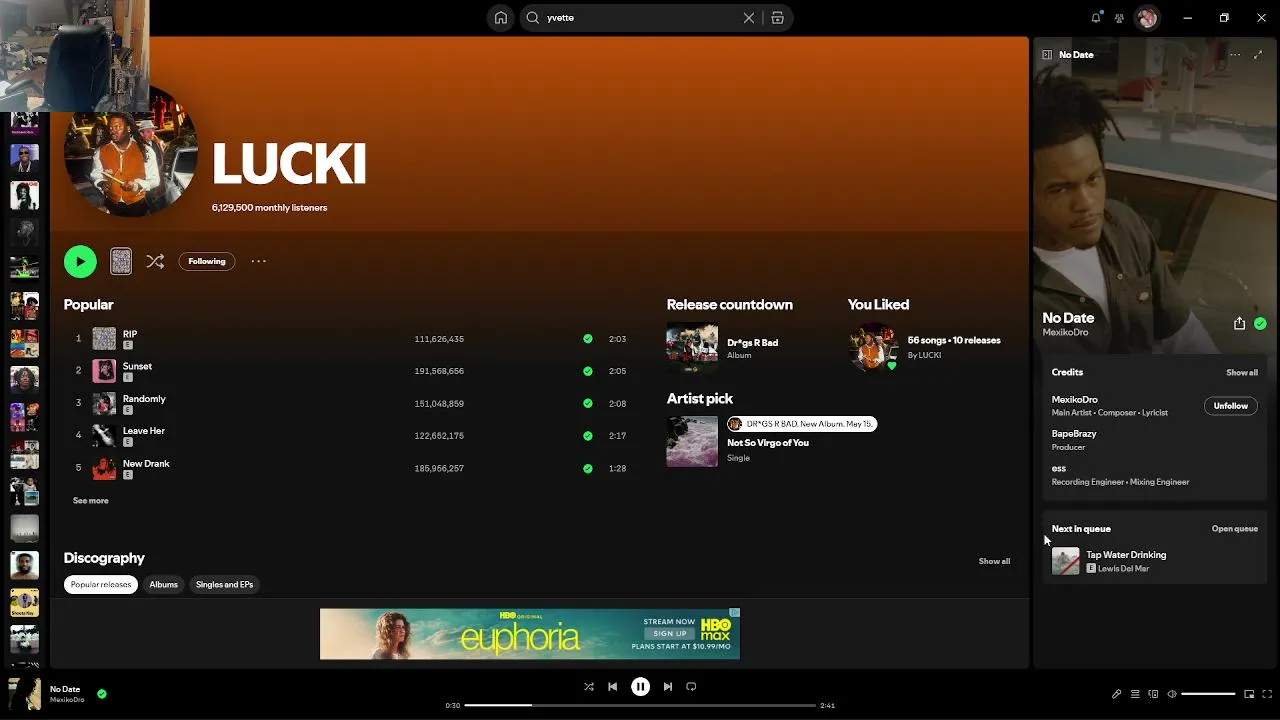Show all discography
This screenshot has width=1280, height=720.
994,561
